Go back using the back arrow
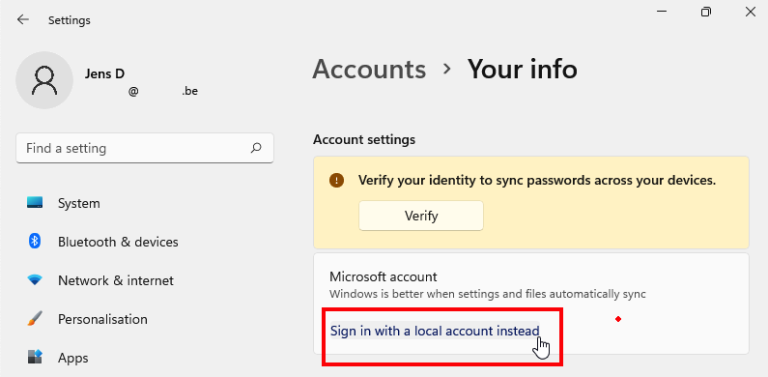The image size is (768, 377). point(23,20)
